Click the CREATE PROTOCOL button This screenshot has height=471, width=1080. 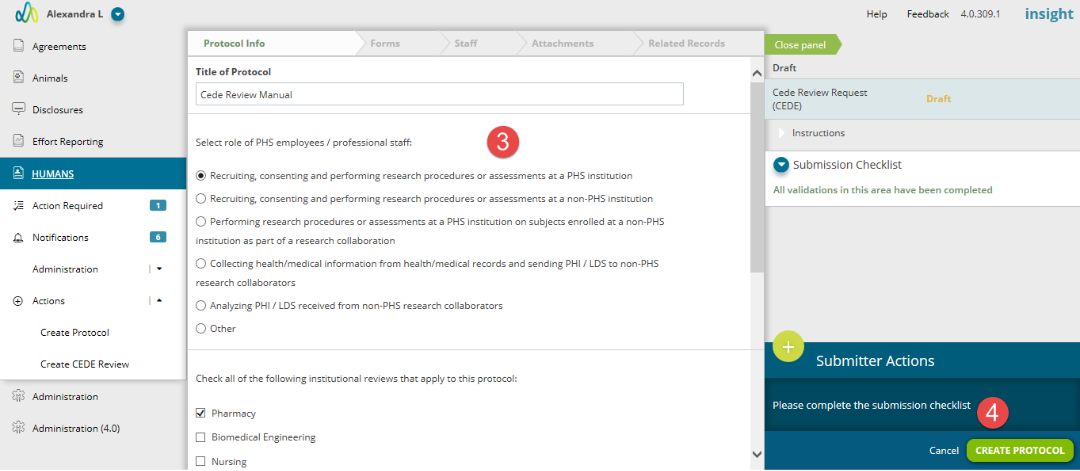(x=1020, y=450)
